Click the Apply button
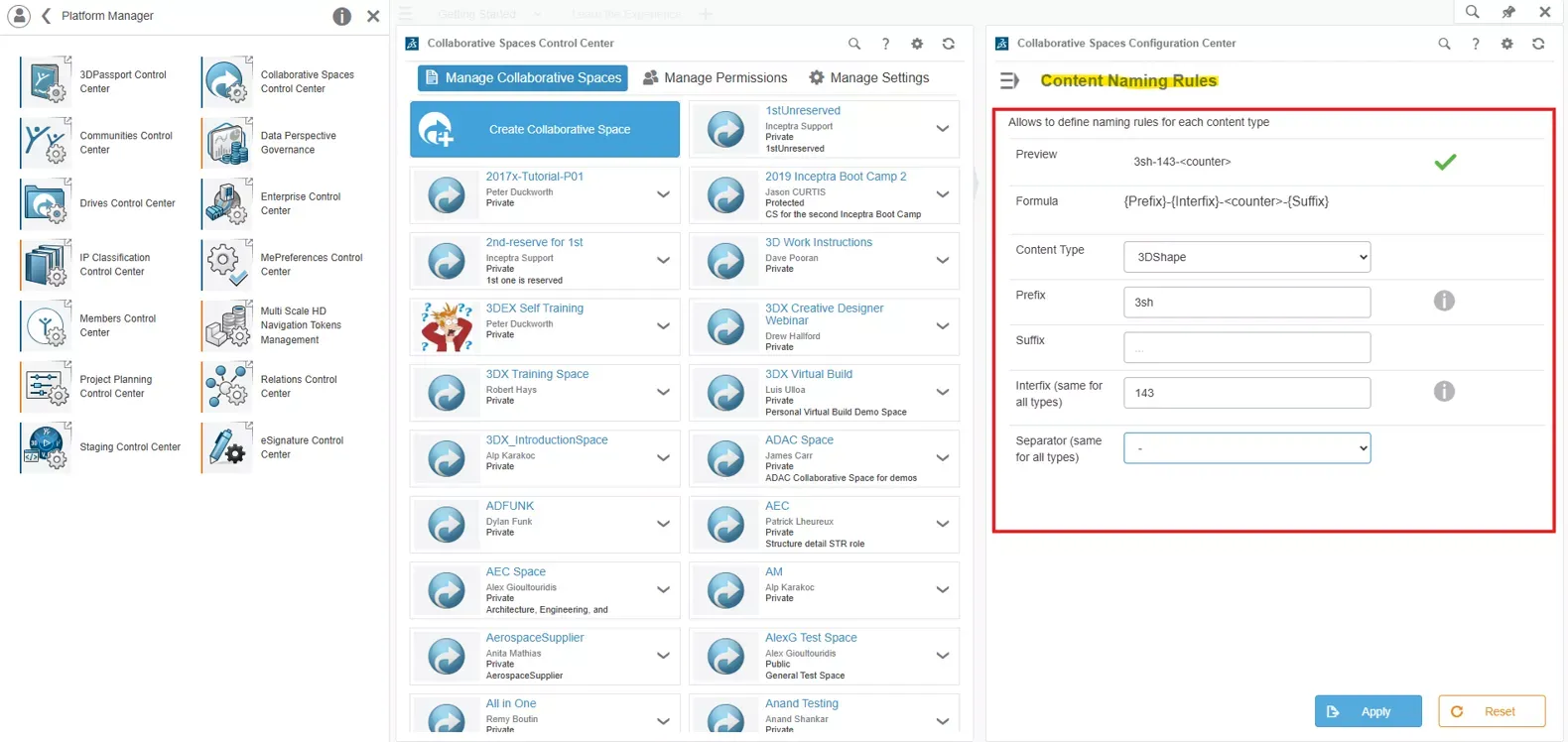This screenshot has height=742, width=1568. [1368, 711]
